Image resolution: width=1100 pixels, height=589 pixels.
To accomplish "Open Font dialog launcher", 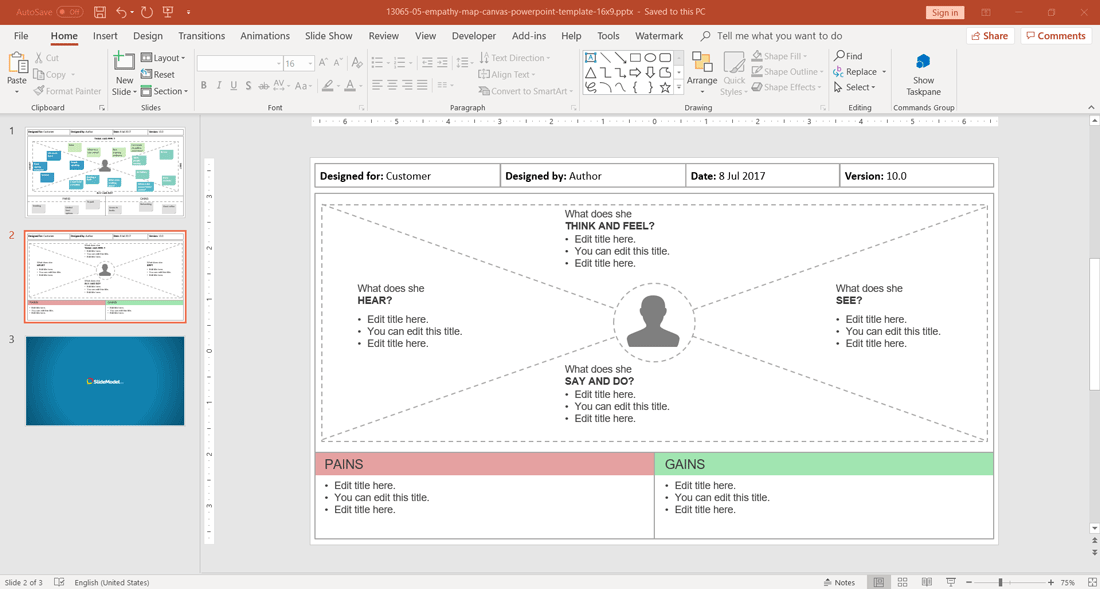I will pyautogui.click(x=362, y=108).
